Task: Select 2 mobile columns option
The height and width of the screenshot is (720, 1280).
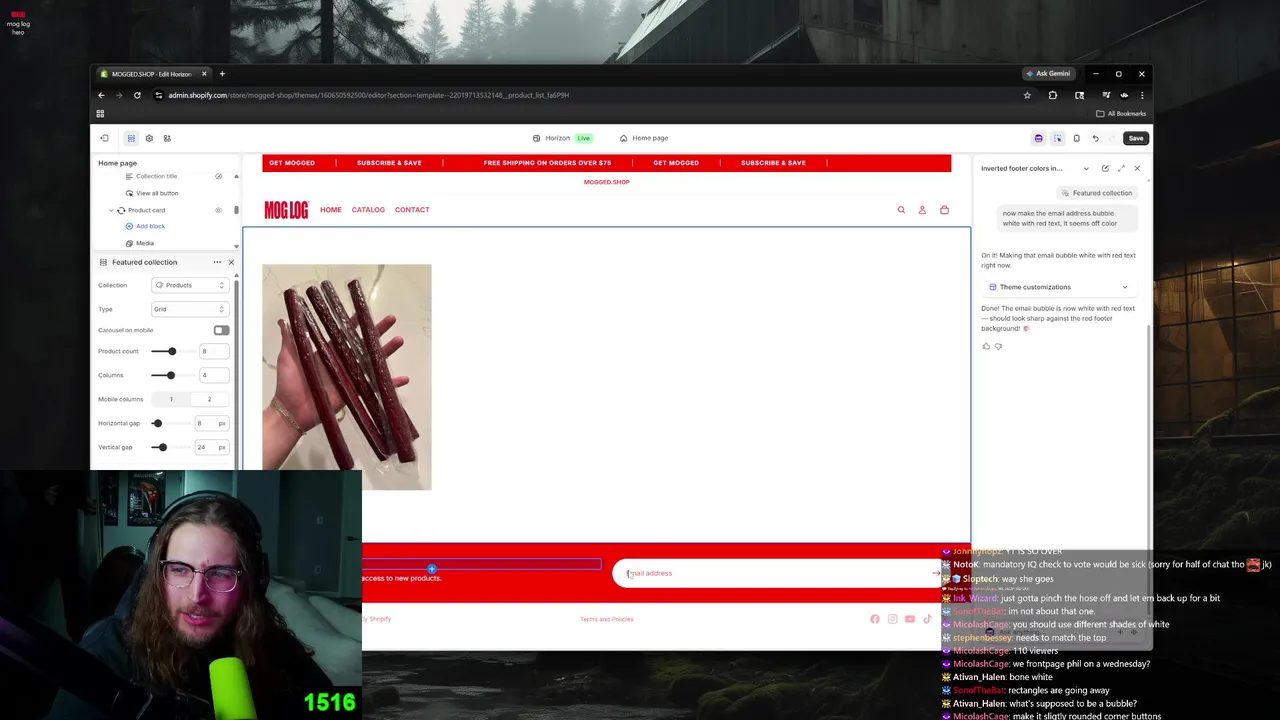Action: [209, 399]
